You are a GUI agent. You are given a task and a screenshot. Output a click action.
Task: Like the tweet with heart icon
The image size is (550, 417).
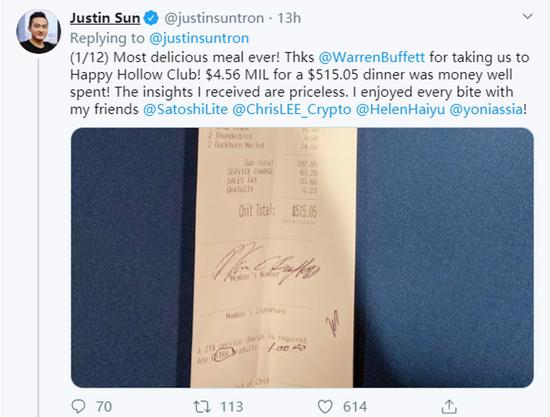[325, 406]
